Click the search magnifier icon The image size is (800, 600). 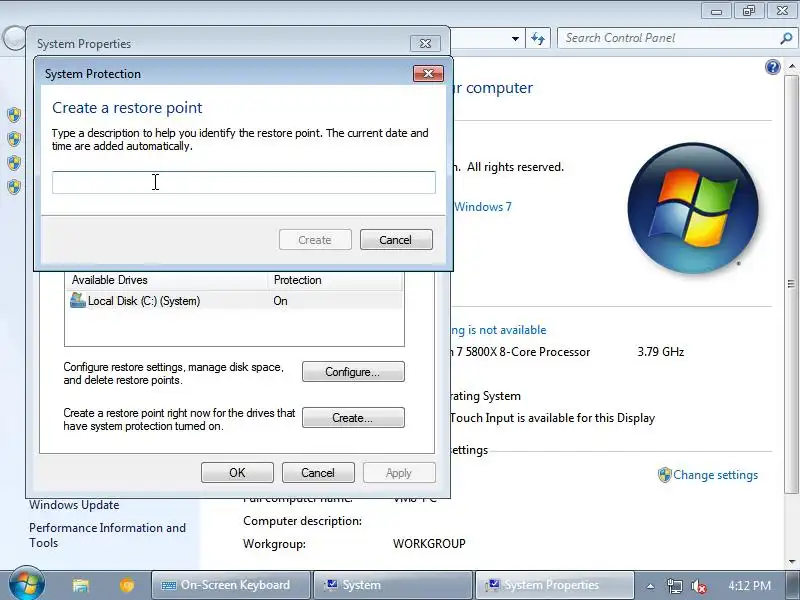[786, 38]
